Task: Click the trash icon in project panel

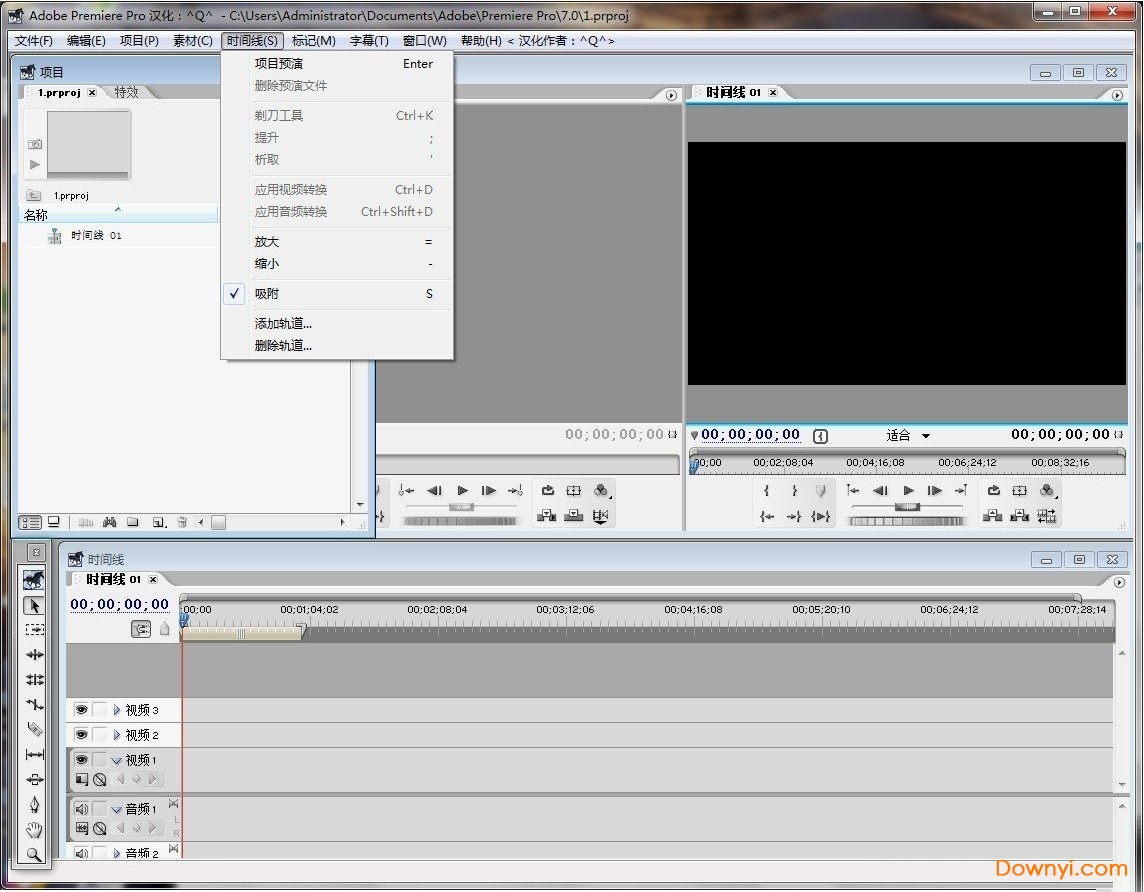Action: [182, 522]
